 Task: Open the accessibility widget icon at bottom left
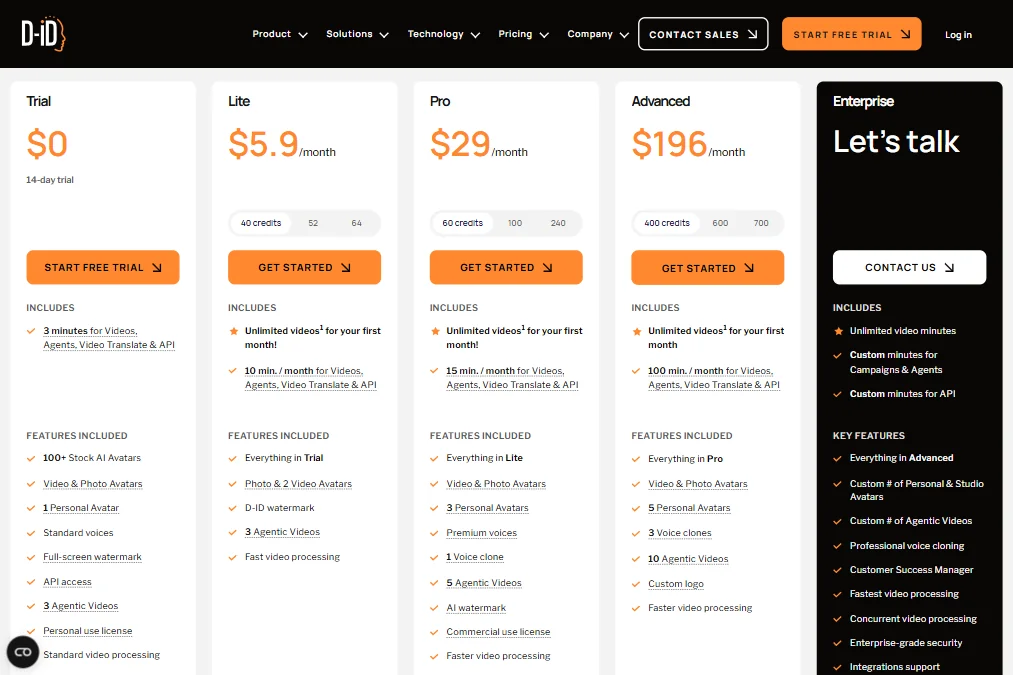23,652
